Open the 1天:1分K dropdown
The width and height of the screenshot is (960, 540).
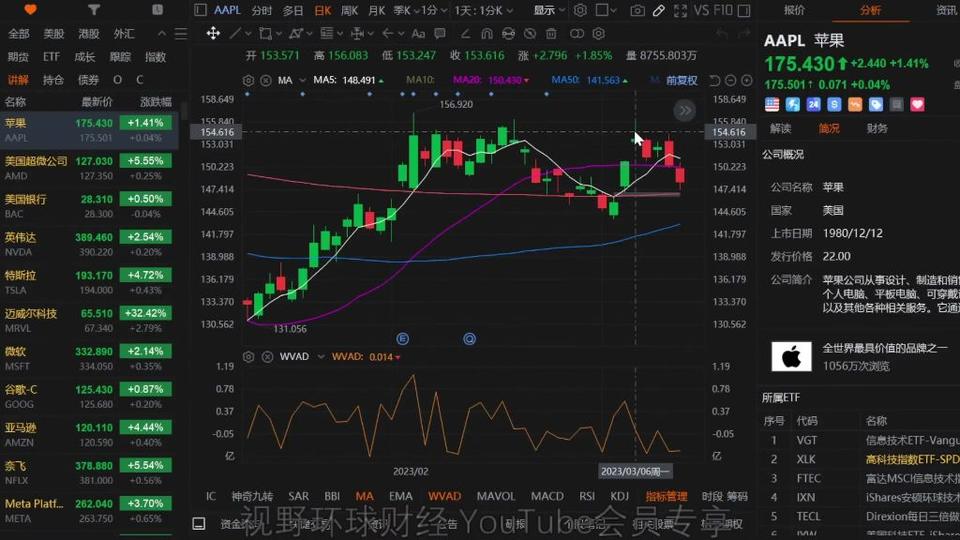click(x=483, y=10)
